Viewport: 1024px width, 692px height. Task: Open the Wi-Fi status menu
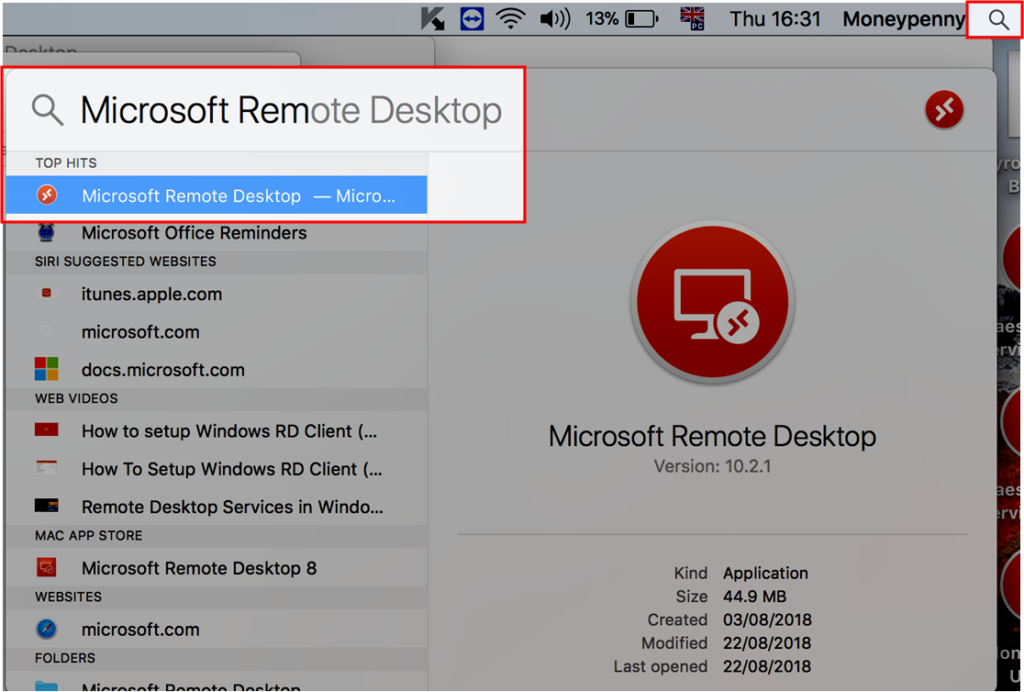pyautogui.click(x=511, y=19)
